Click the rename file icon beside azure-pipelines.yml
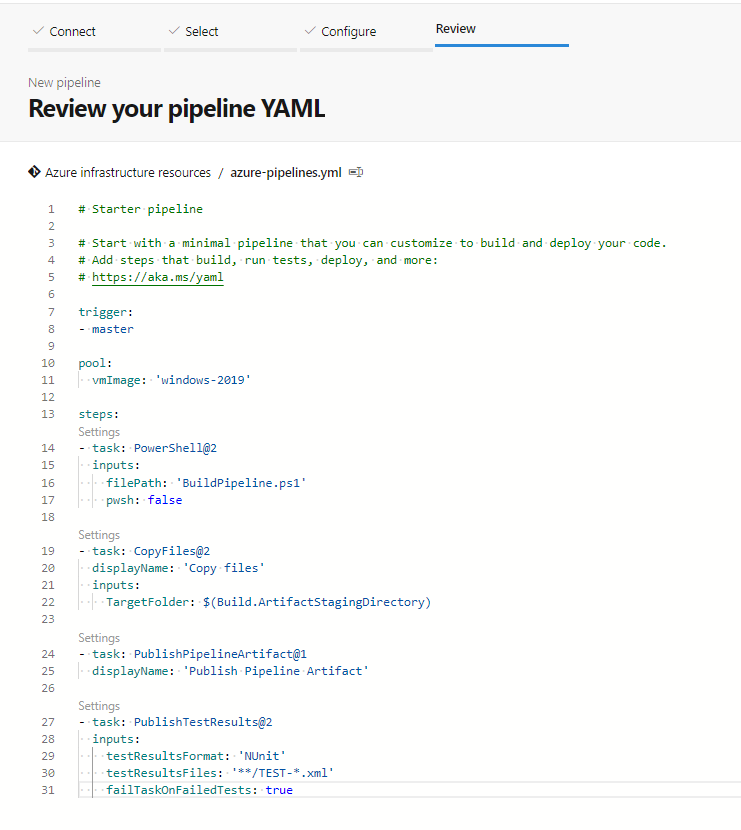Image resolution: width=741 pixels, height=830 pixels. point(356,173)
